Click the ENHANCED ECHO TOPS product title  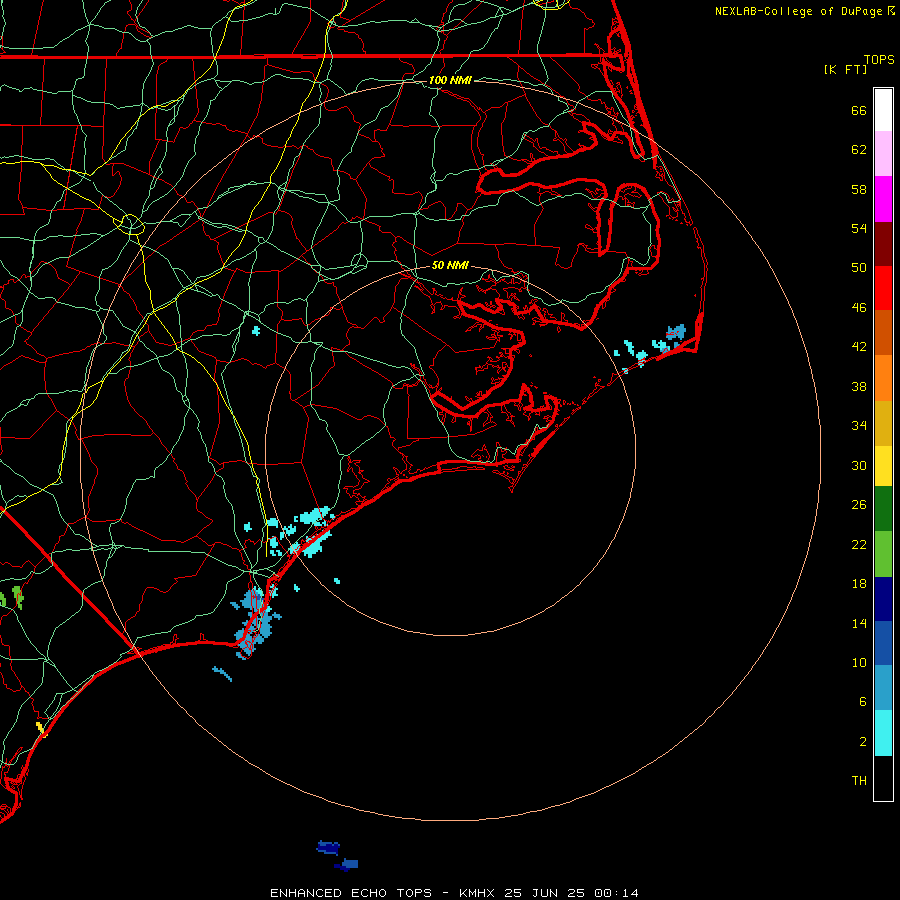click(x=351, y=893)
